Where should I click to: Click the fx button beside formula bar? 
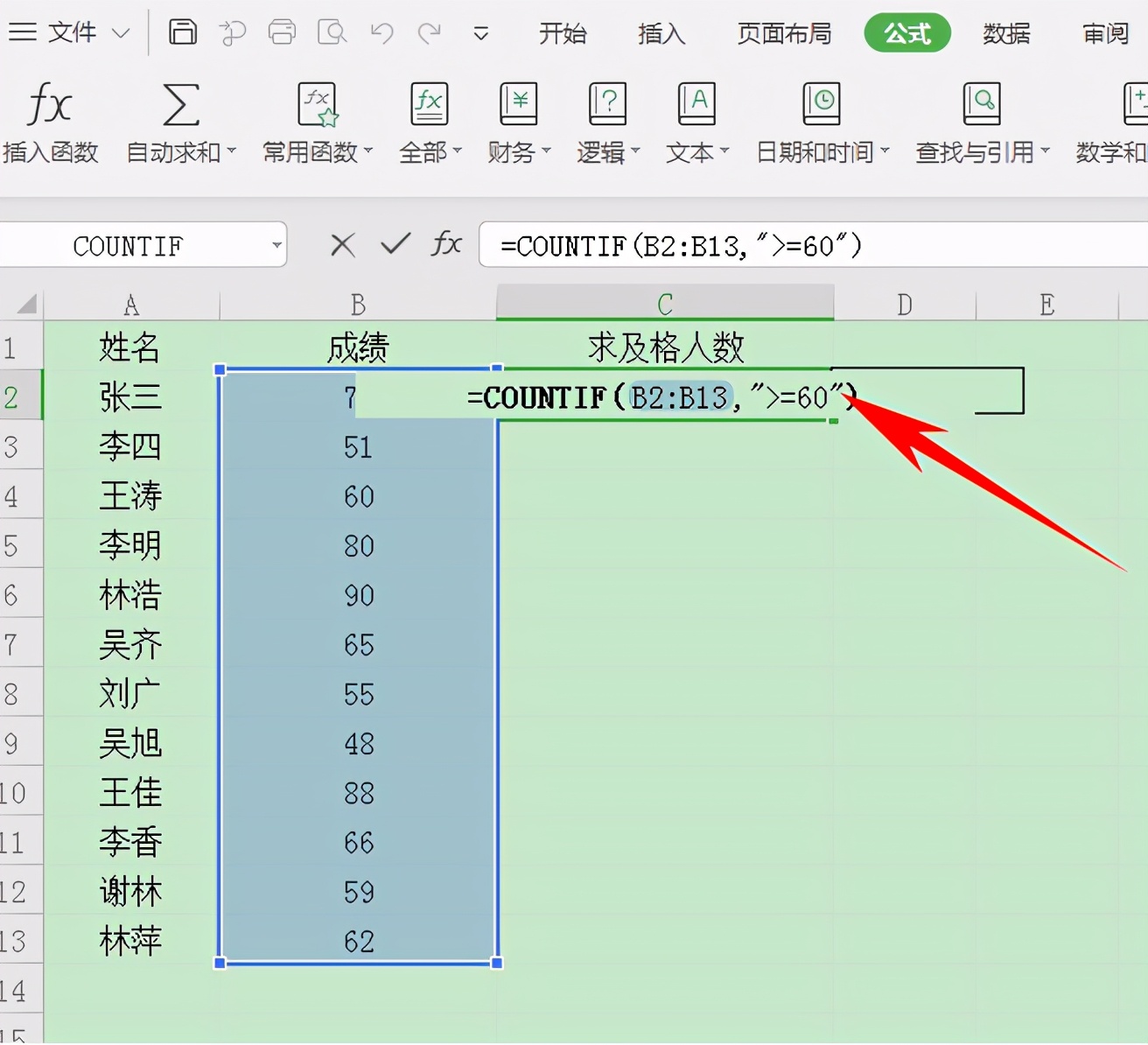point(446,243)
